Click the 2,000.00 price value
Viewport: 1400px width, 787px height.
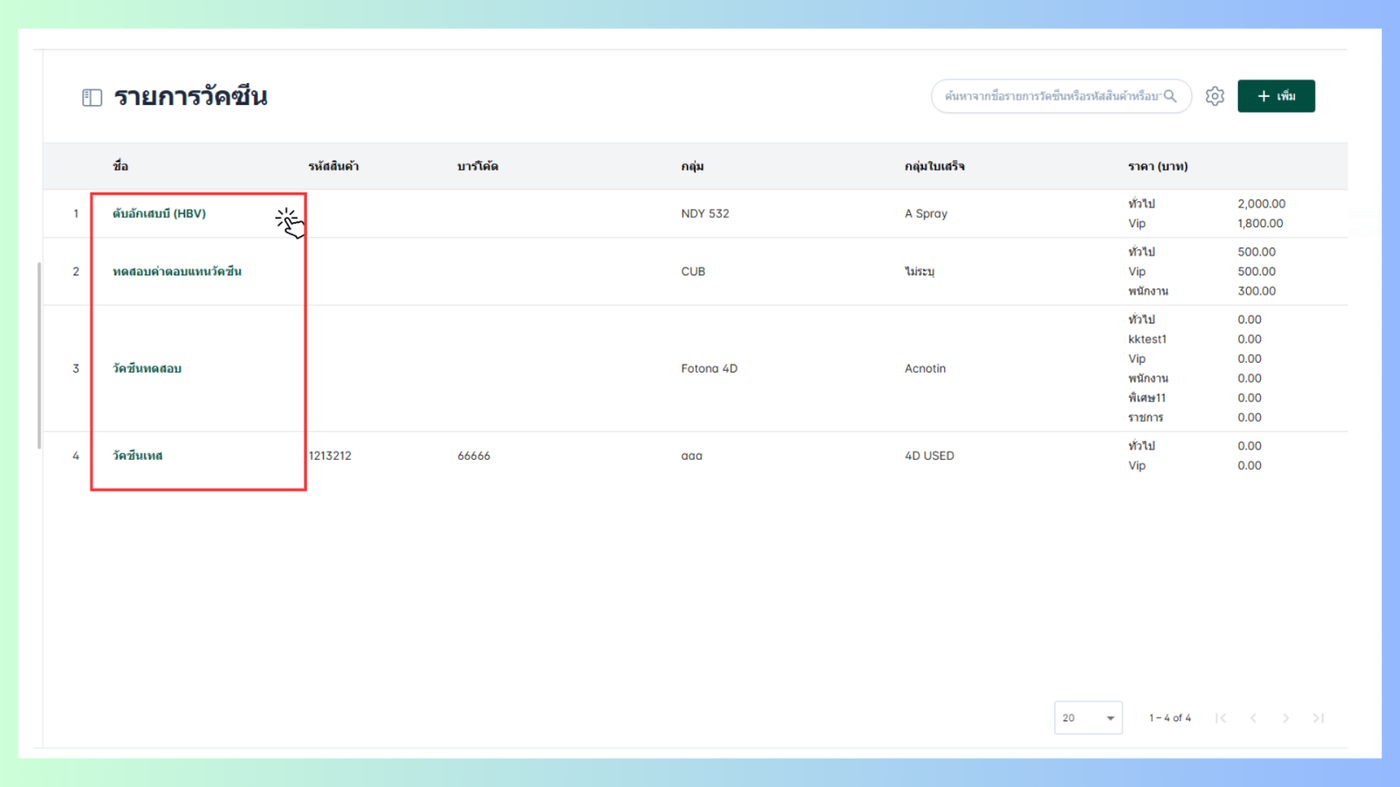(1261, 204)
